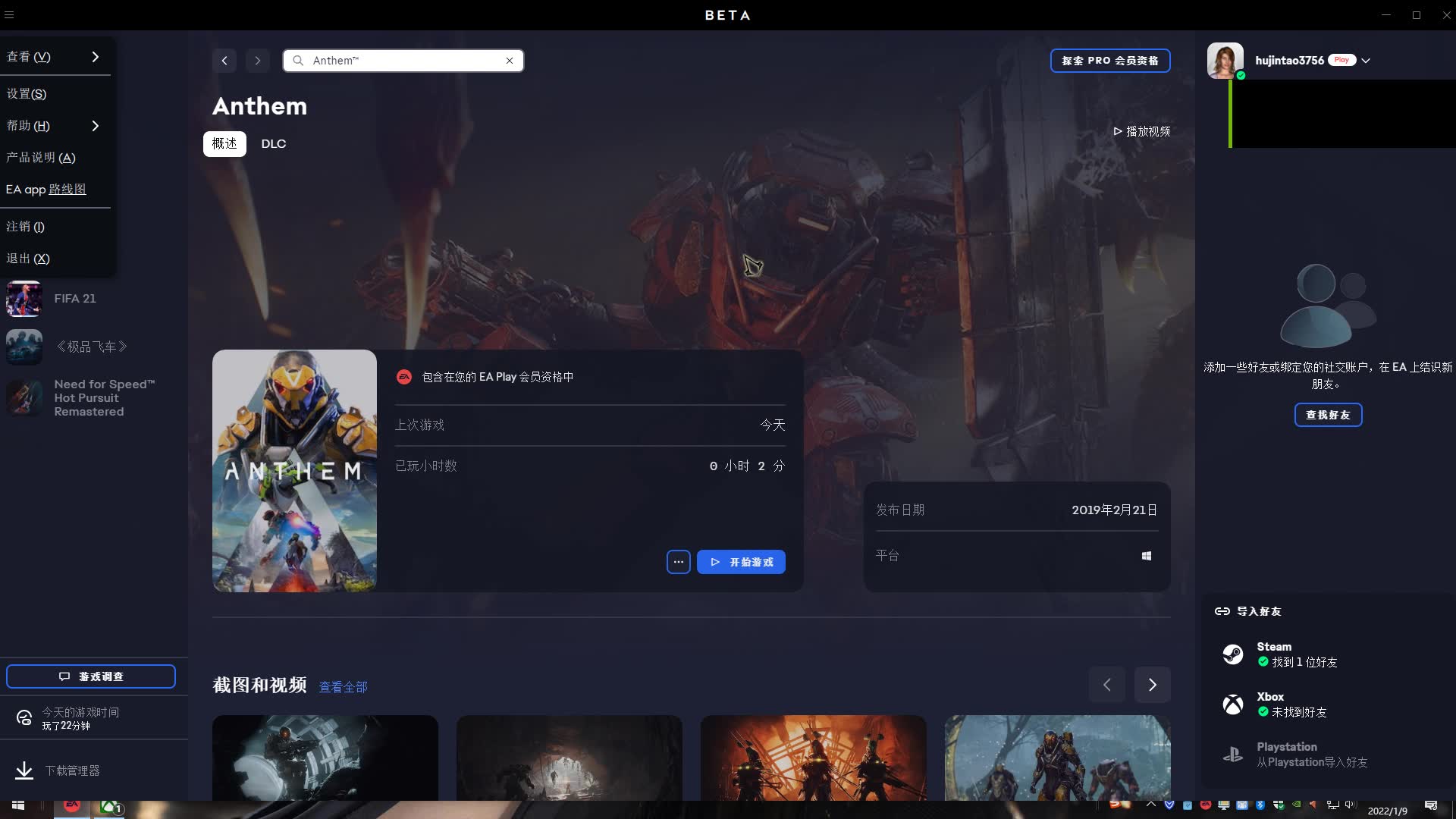Click the 今天的游戏时间 clock icon
The width and height of the screenshot is (1456, 819).
pos(24,718)
